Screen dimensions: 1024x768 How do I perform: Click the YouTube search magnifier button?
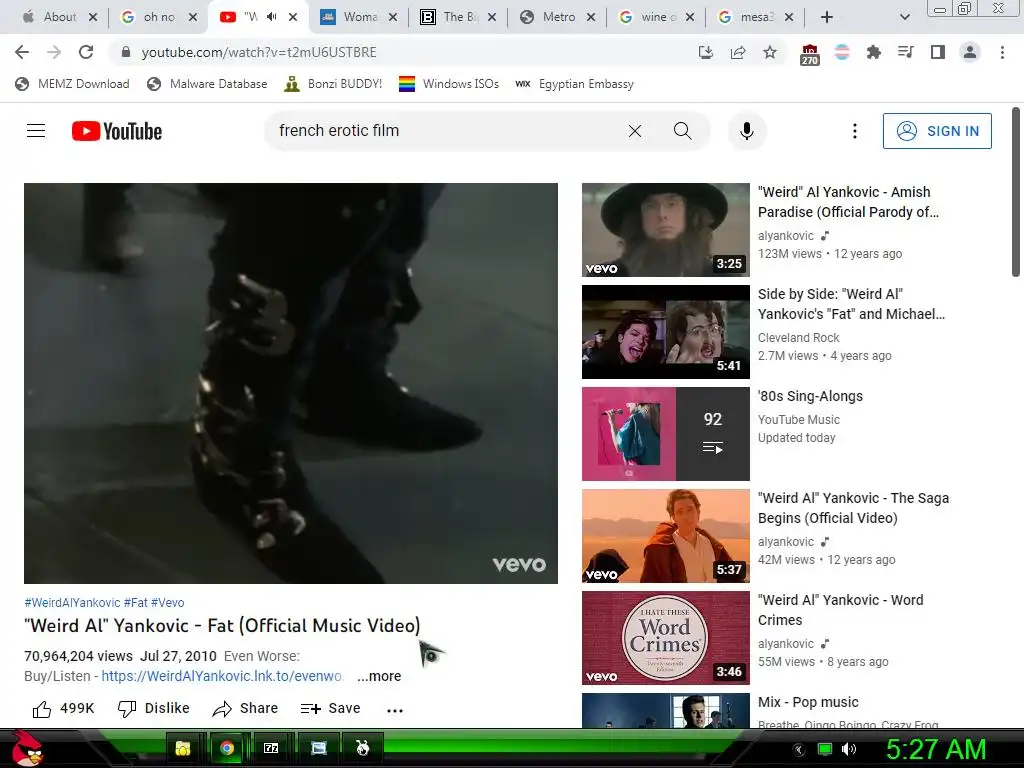[x=682, y=131]
